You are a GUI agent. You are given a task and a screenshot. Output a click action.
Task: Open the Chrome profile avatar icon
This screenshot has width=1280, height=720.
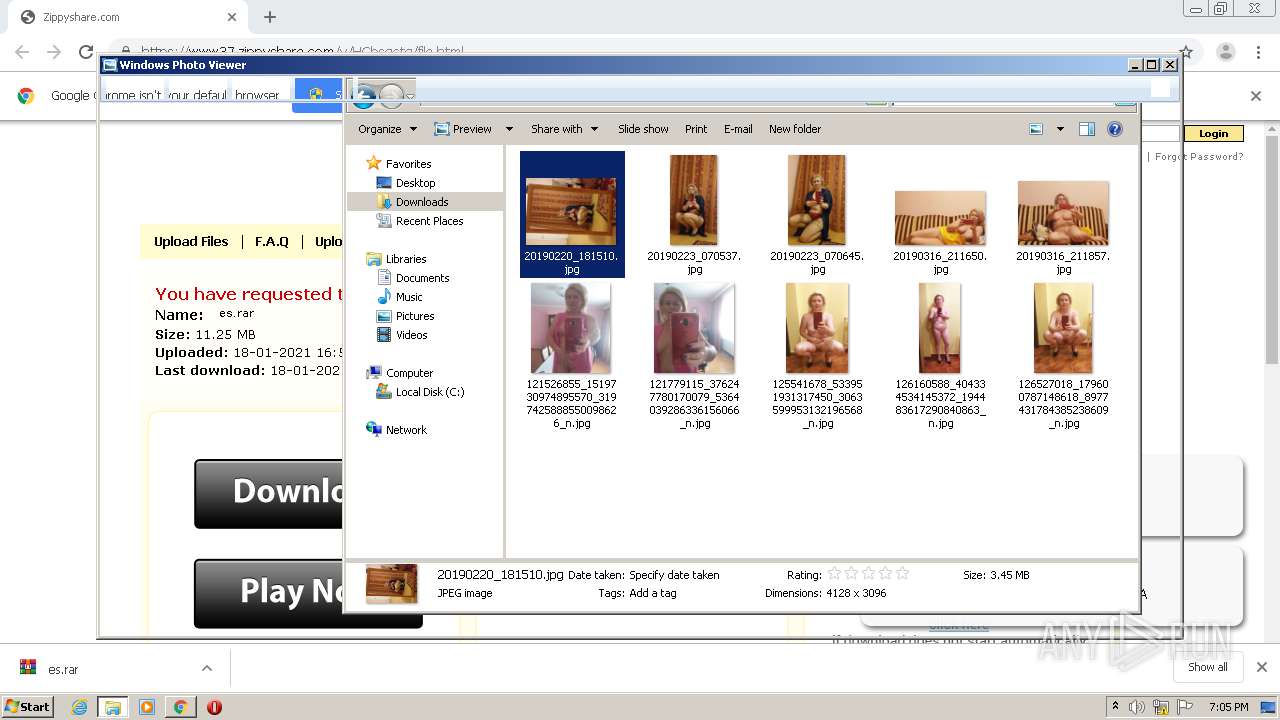point(1226,52)
